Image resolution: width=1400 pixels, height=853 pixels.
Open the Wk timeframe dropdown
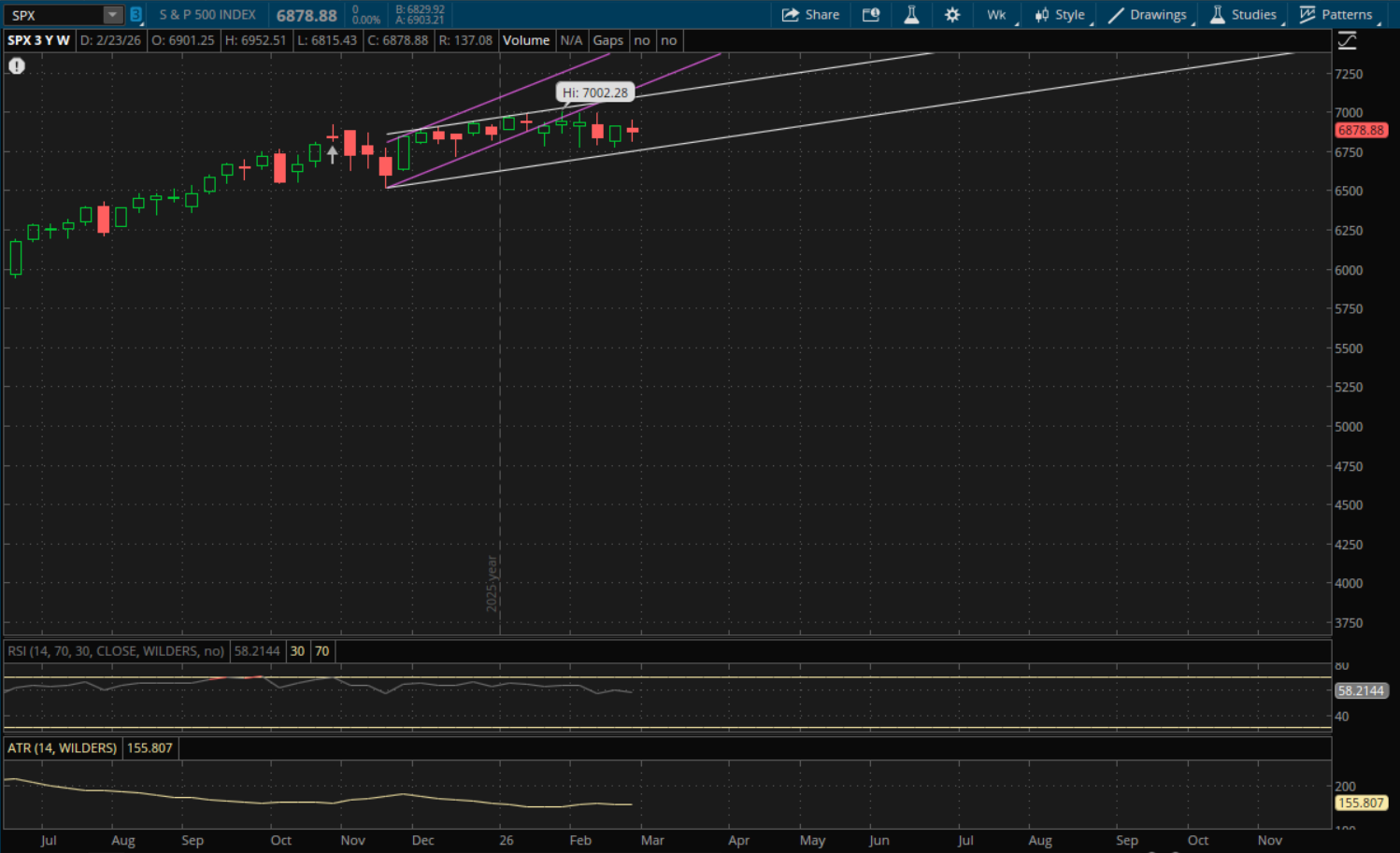click(x=997, y=15)
